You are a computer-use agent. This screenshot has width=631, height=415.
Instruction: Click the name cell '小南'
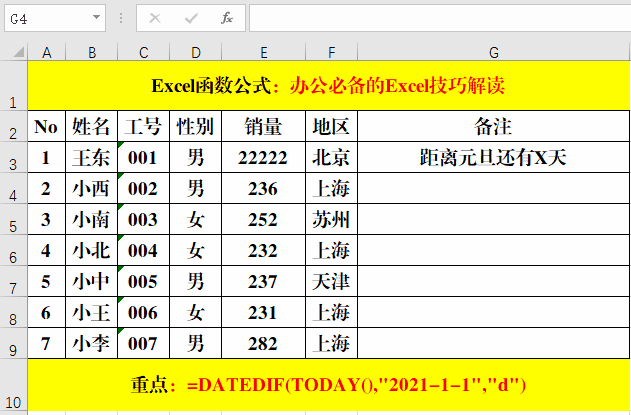tap(92, 219)
